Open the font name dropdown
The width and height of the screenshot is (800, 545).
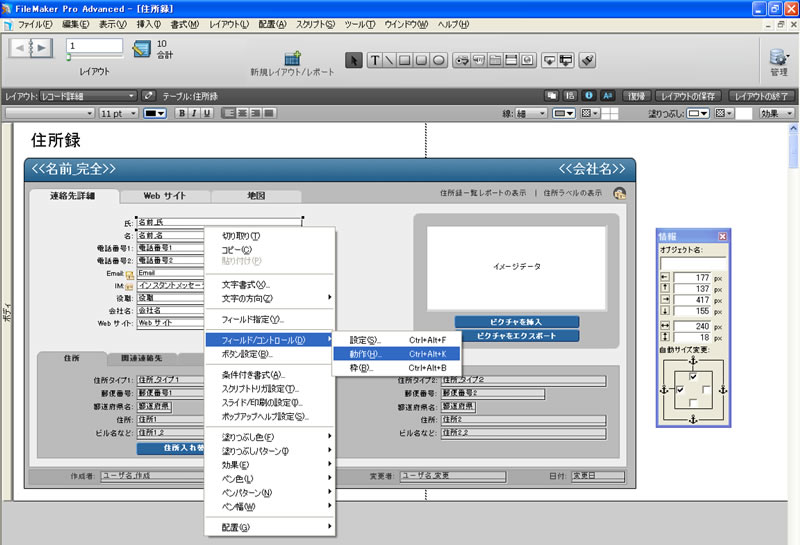pos(49,113)
